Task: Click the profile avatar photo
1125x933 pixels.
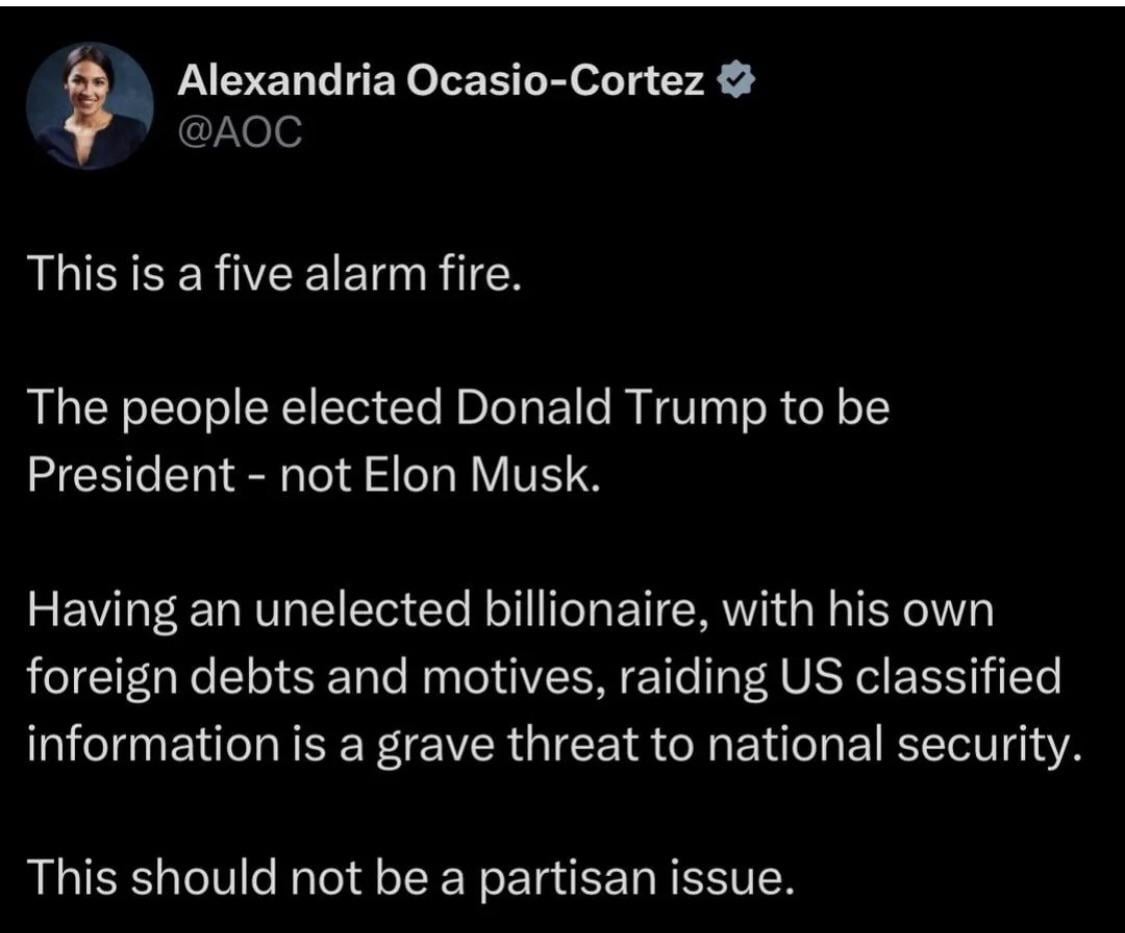Action: click(89, 107)
